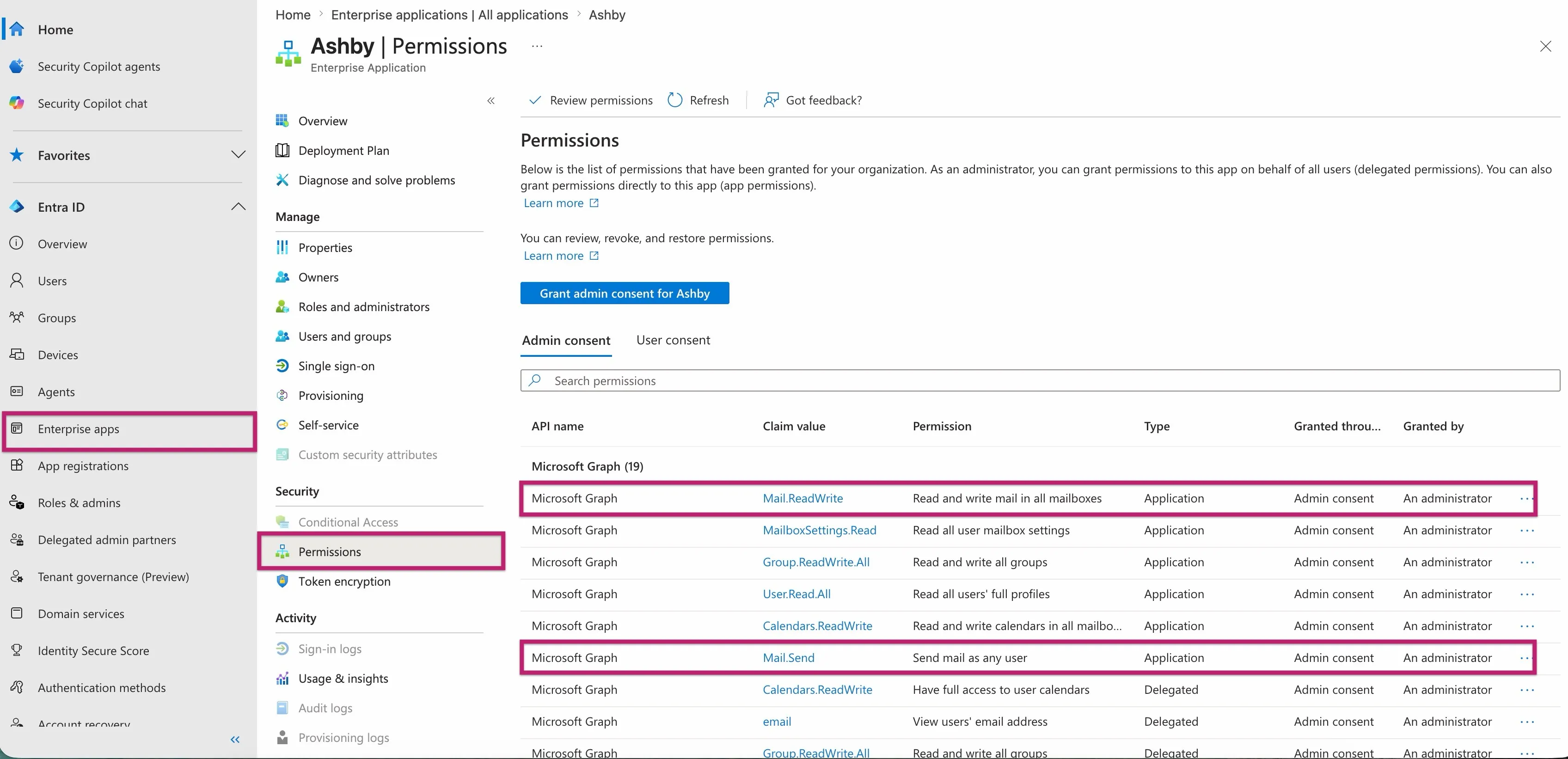Open the Group.ReadWrite.All Application claim link
The image size is (1568, 759).
point(815,563)
